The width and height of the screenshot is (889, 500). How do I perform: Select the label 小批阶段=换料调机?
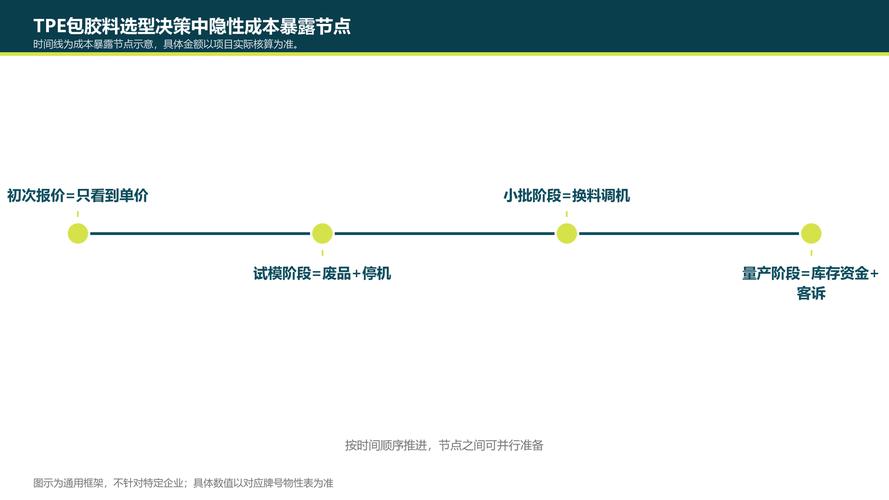[566, 196]
